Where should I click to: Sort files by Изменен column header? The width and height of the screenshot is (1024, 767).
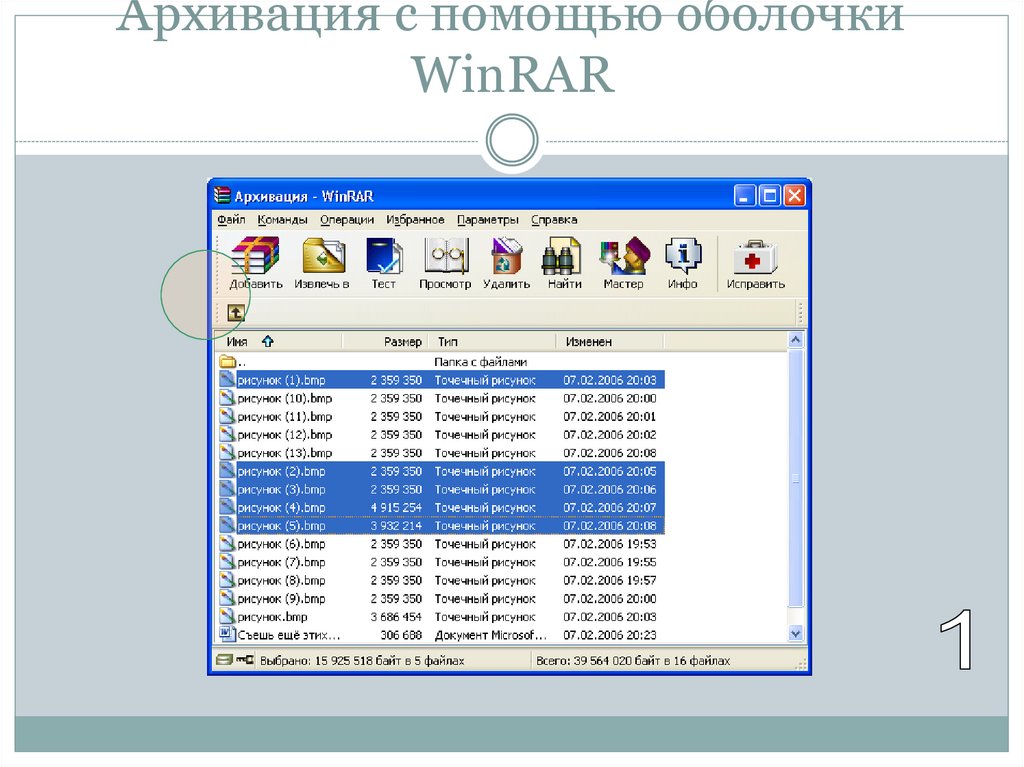609,342
